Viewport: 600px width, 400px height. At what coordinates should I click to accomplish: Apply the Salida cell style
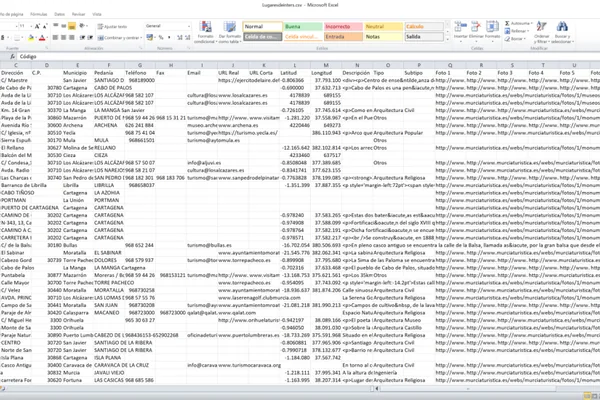click(x=424, y=37)
